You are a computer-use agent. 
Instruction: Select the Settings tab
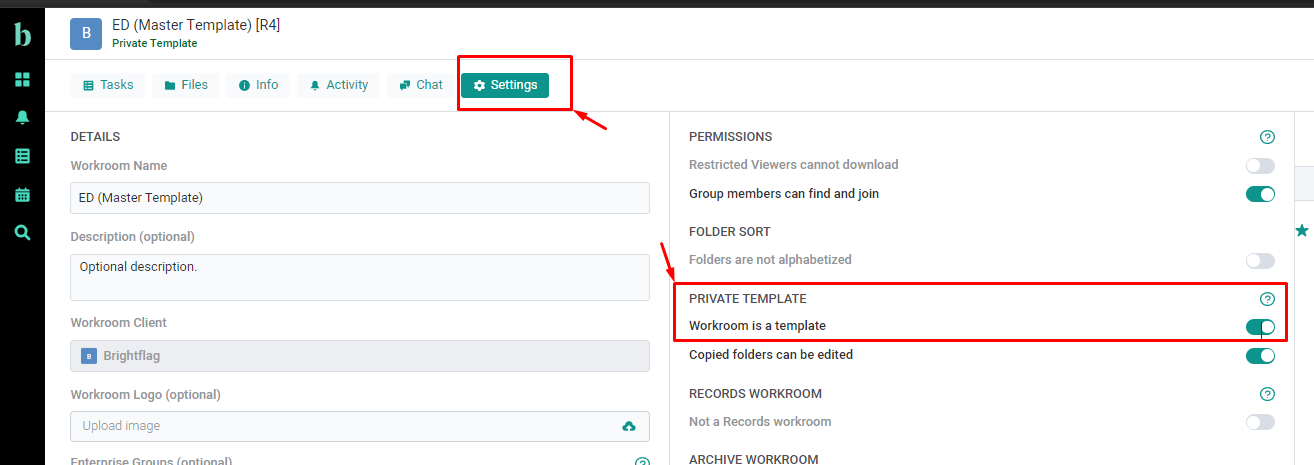point(505,85)
